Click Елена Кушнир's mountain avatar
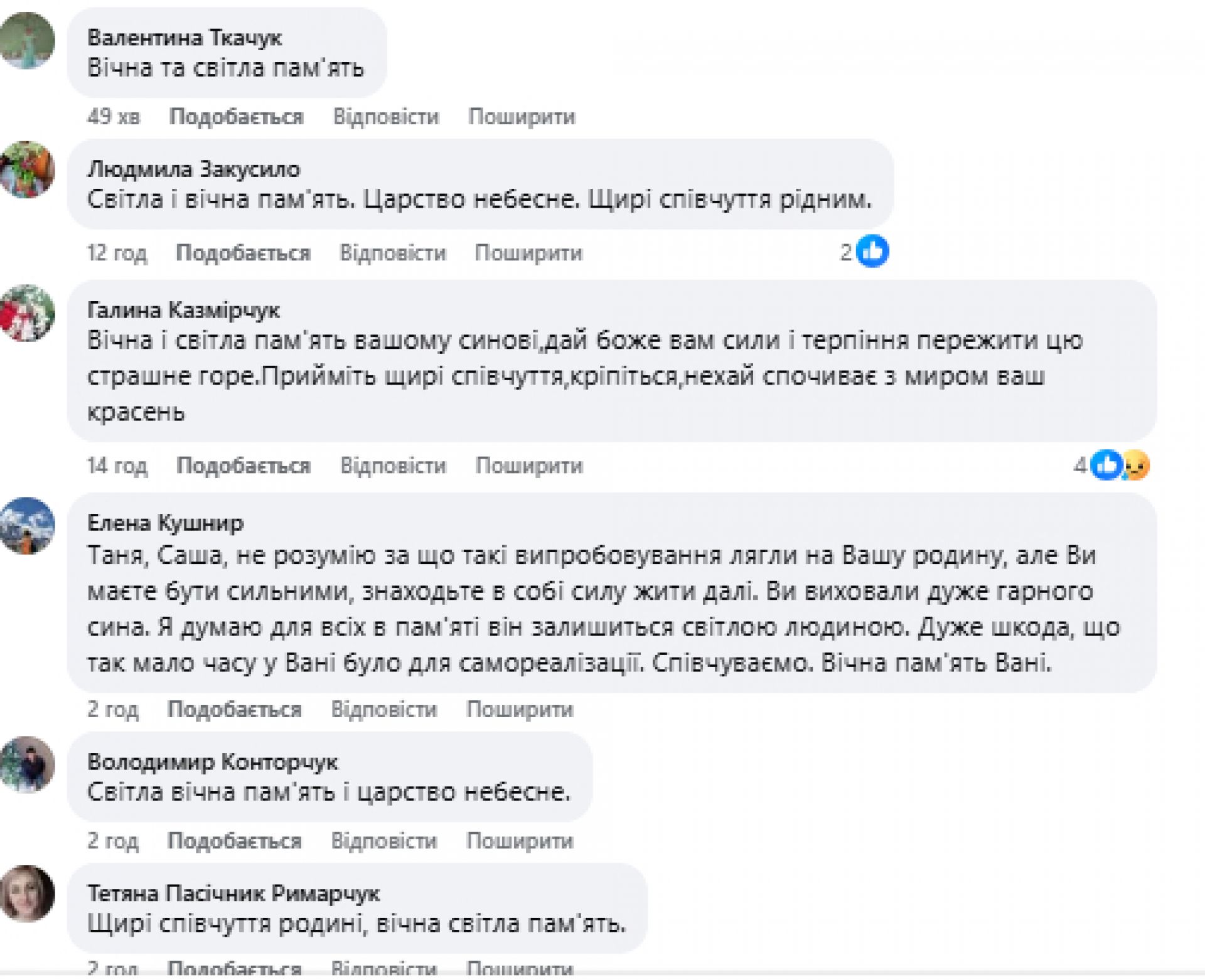The height and width of the screenshot is (980, 1205). tap(27, 526)
